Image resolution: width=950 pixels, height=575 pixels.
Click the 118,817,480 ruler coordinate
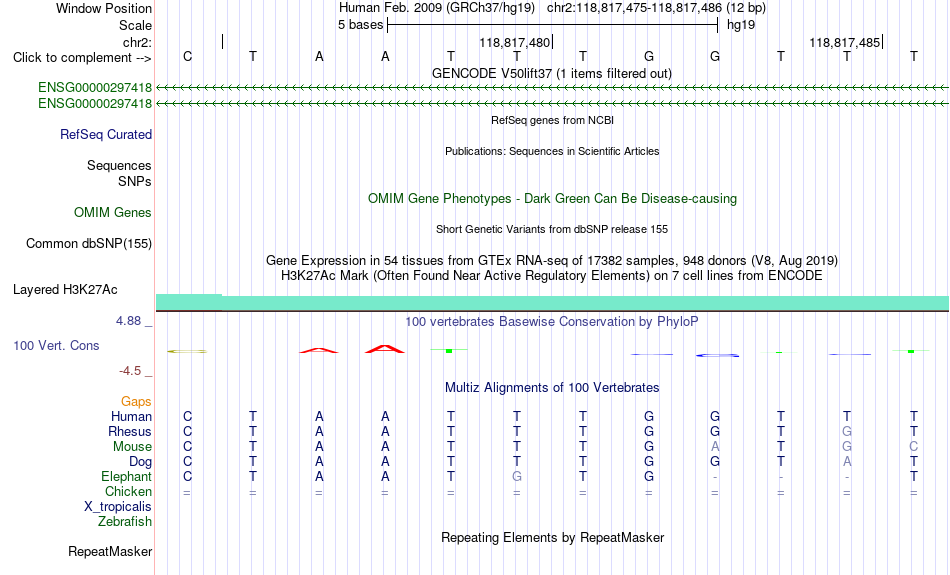(x=514, y=42)
